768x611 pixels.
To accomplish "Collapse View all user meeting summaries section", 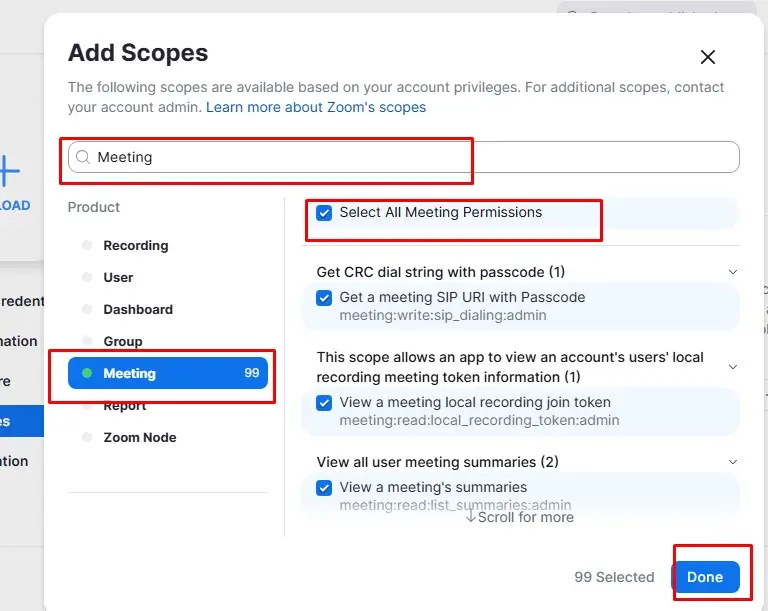I will [x=733, y=462].
